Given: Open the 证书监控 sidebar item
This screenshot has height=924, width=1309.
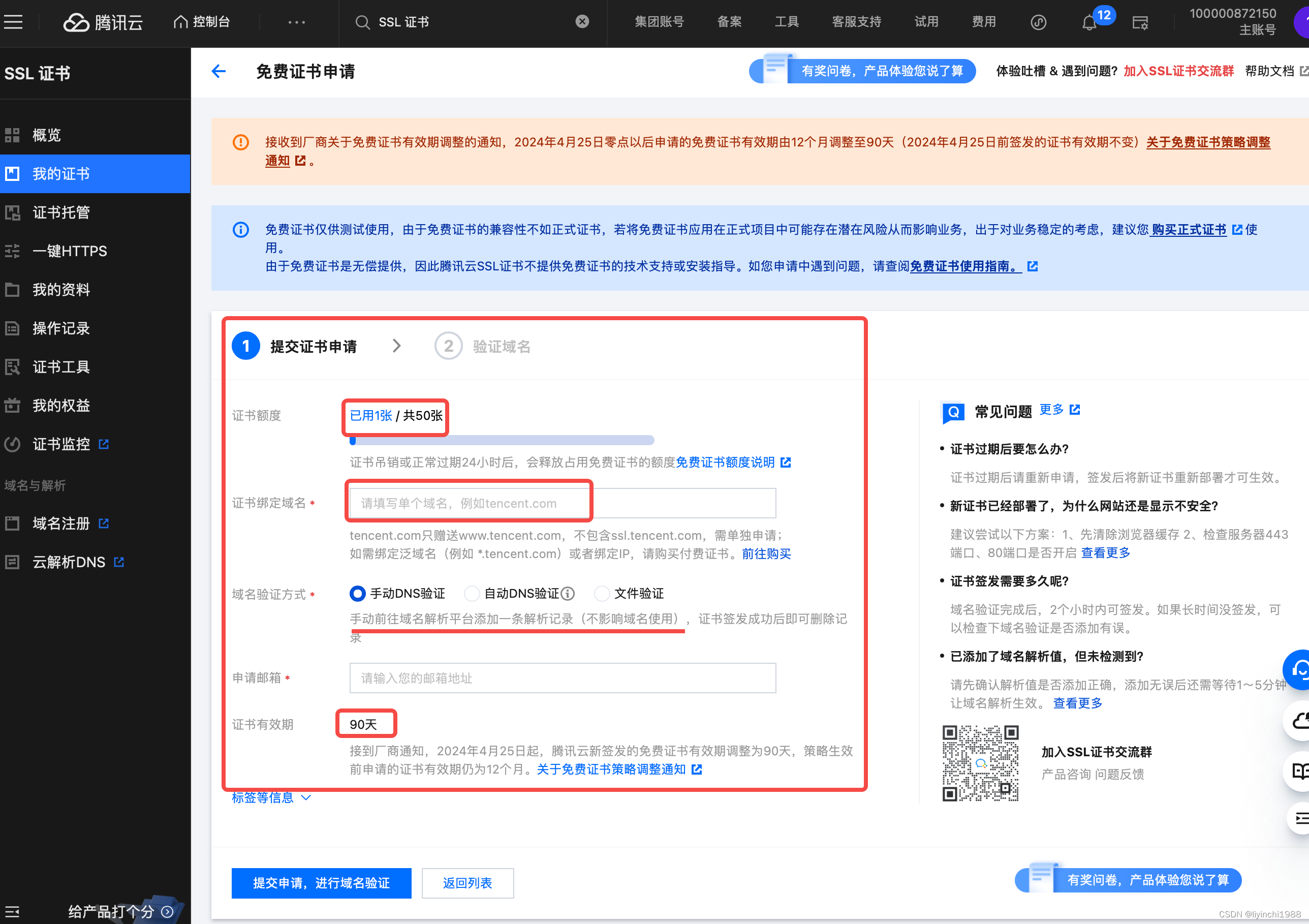Looking at the screenshot, I should 61,444.
